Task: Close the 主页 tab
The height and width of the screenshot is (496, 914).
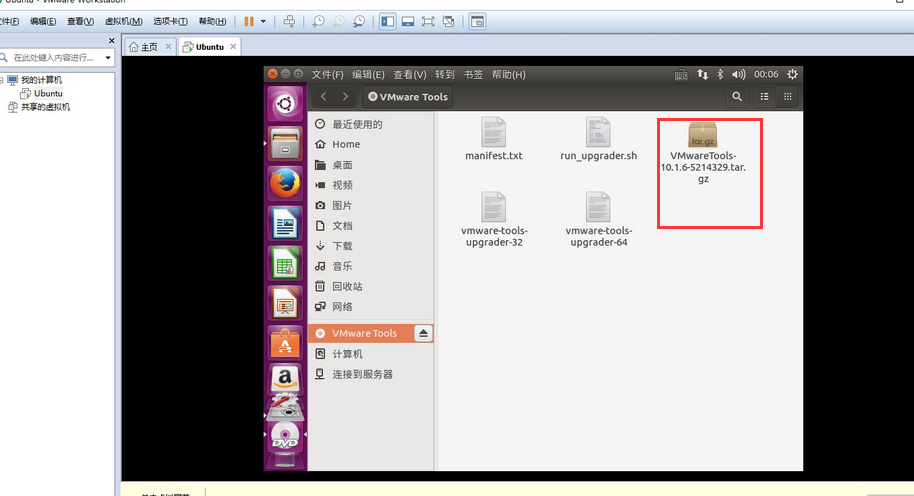Action: pos(168,47)
